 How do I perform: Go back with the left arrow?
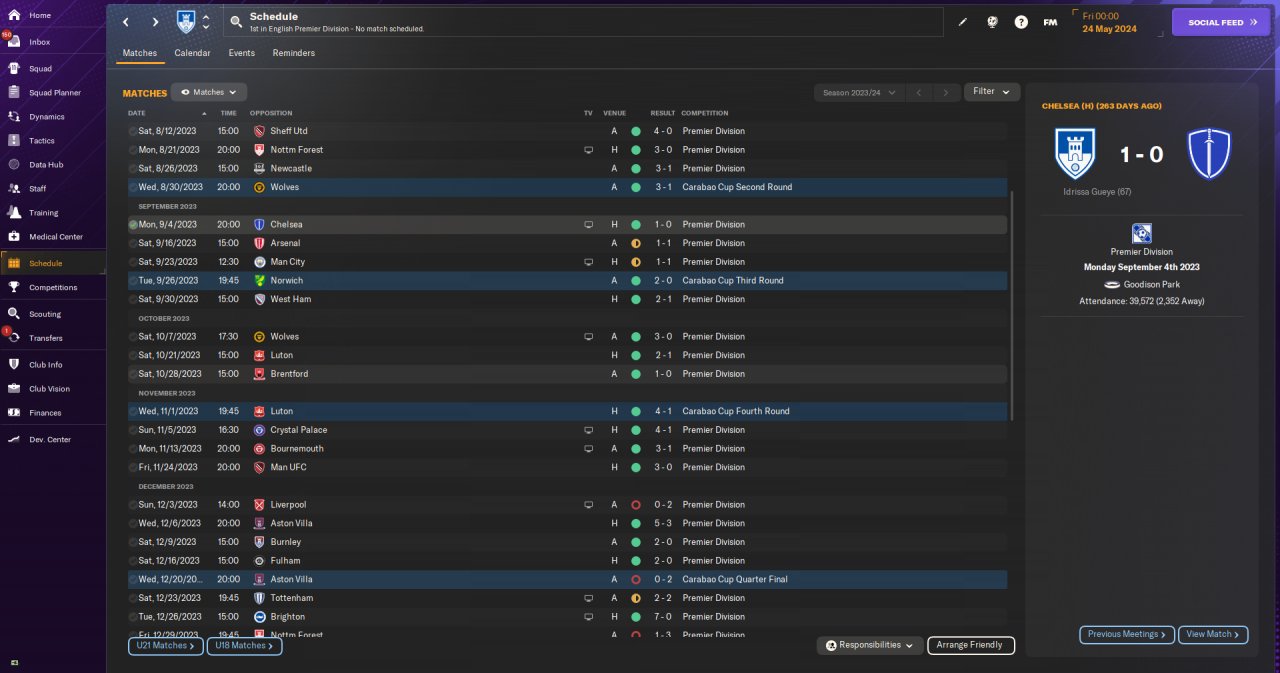pos(125,22)
